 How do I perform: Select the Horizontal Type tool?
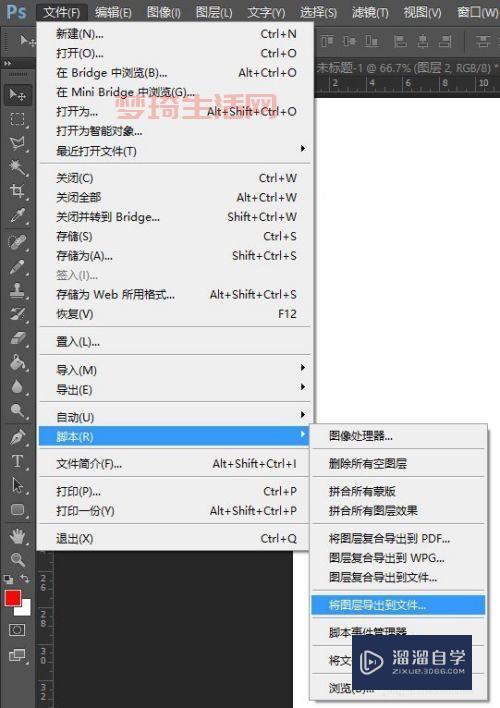coord(18,461)
